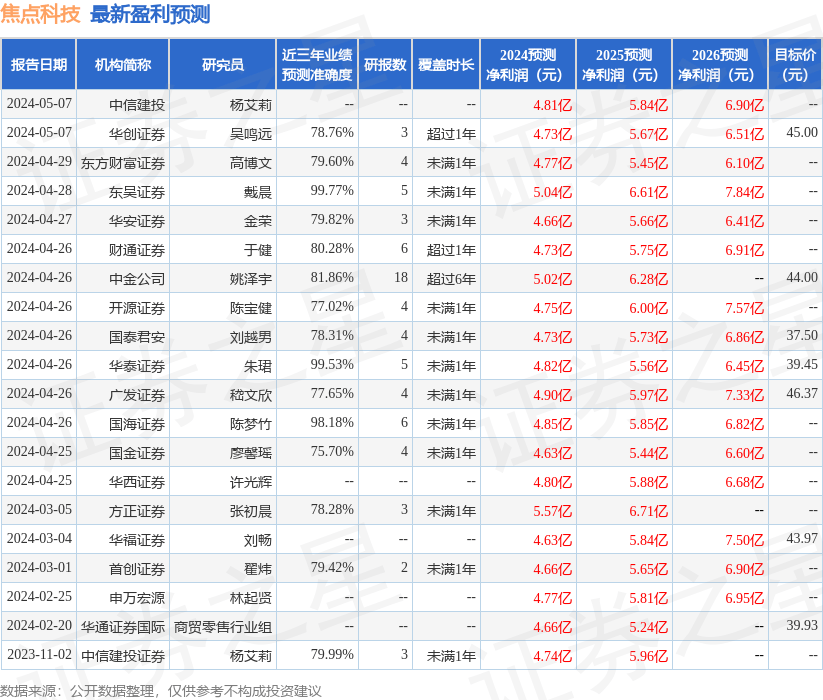Select 国金证券 institution cell
The width and height of the screenshot is (823, 700).
tap(137, 453)
